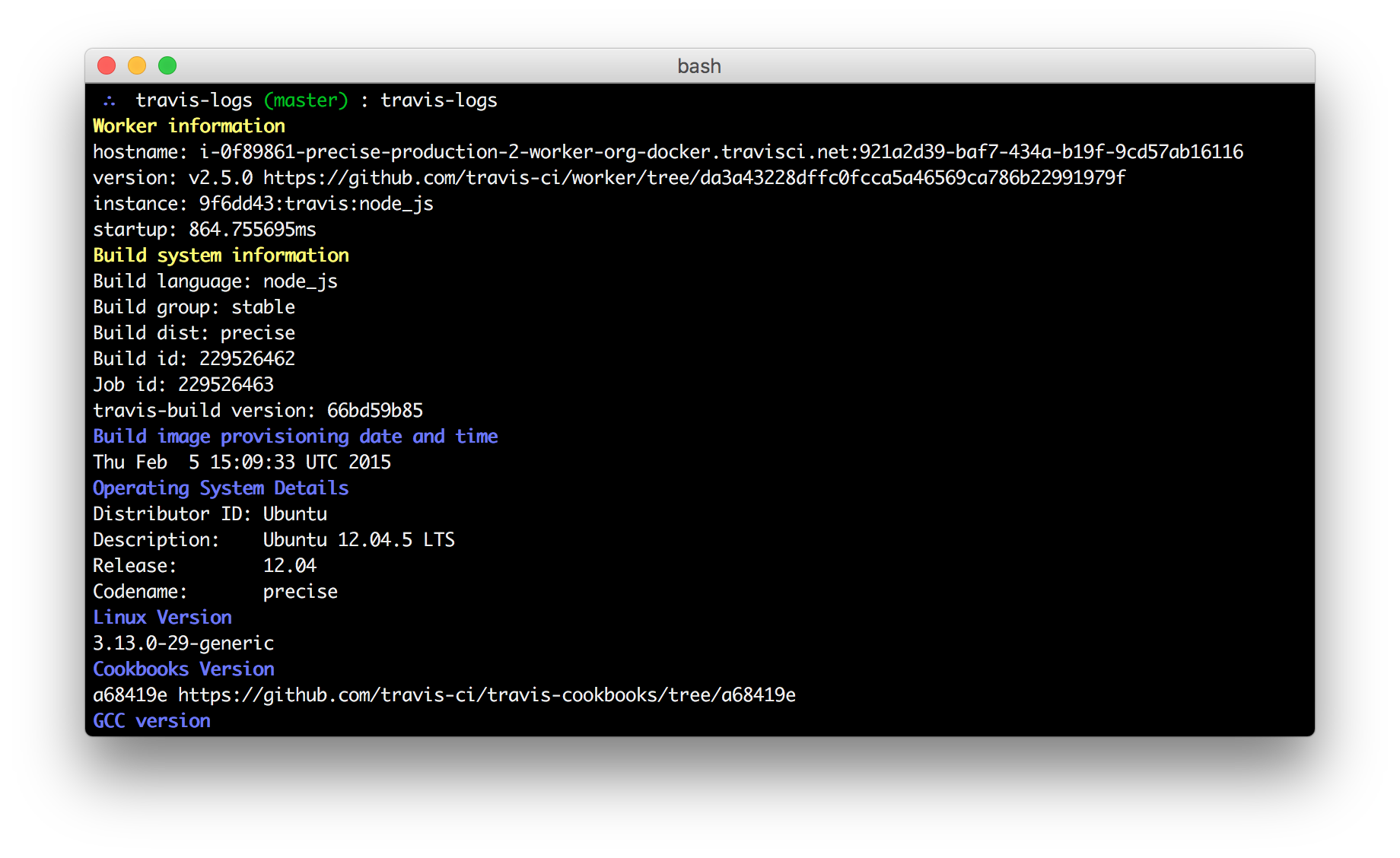Click the blue dots prompt symbol
Viewport: 1400px width, 858px height.
[x=110, y=100]
